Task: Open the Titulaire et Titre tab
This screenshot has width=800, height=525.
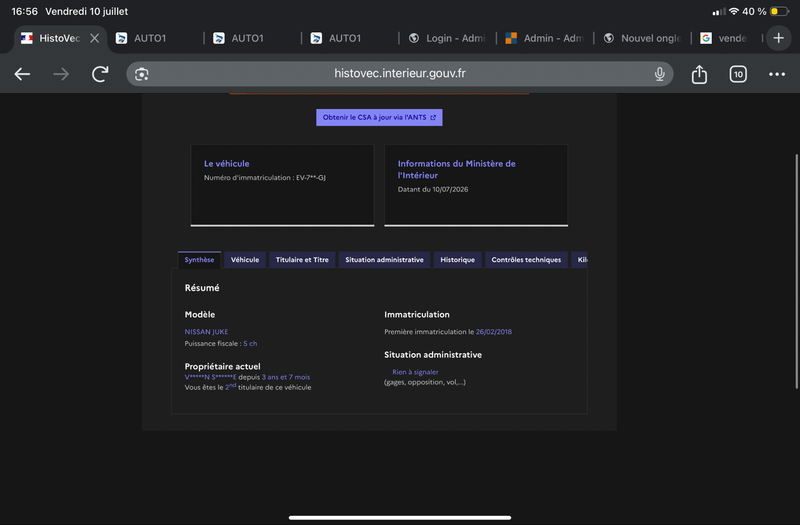Action: [302, 260]
